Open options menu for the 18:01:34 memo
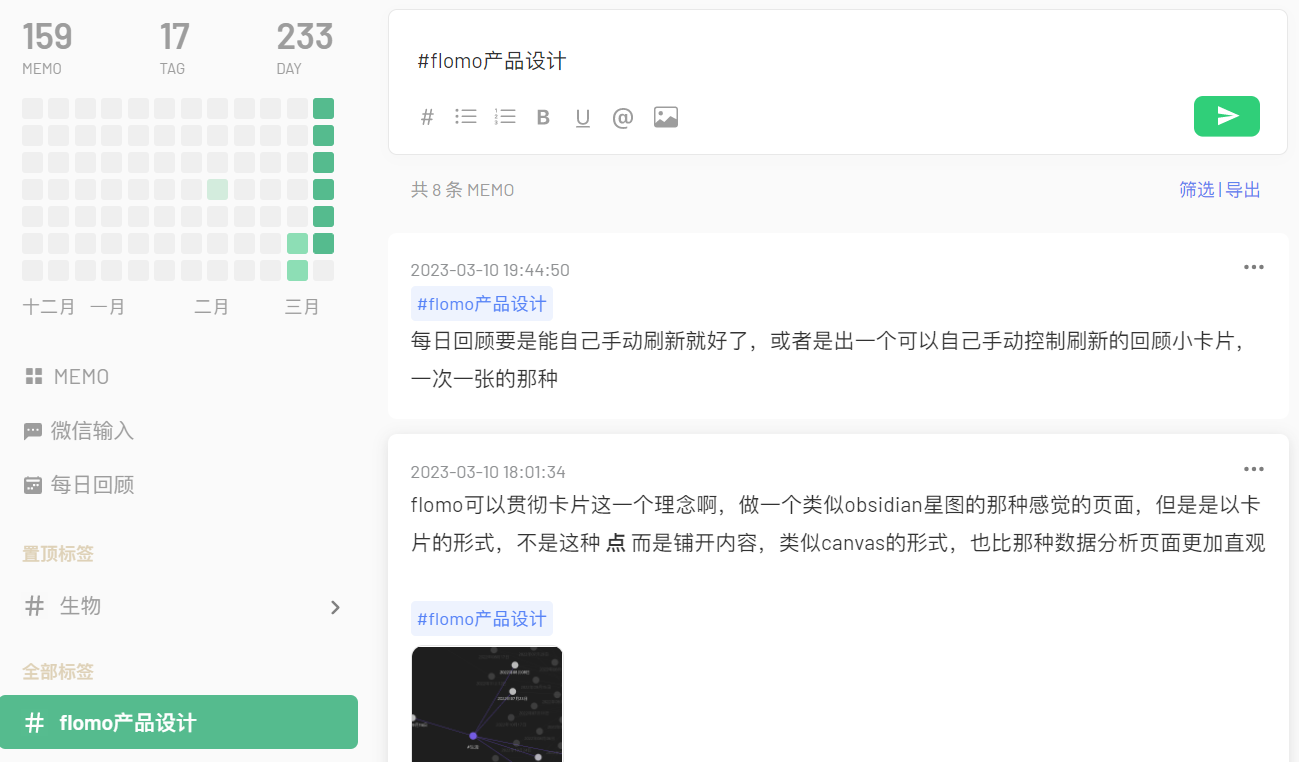 (x=1254, y=469)
